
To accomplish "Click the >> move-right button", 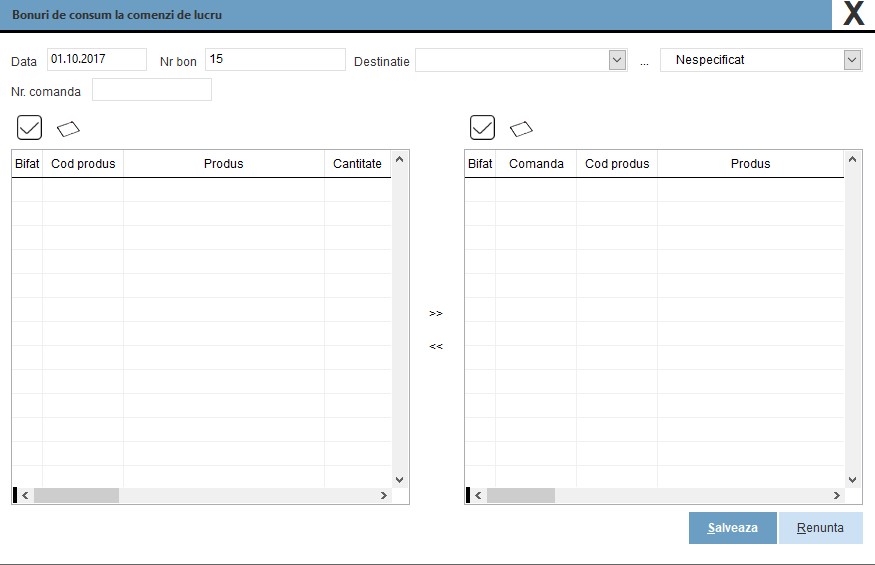I will tap(436, 313).
